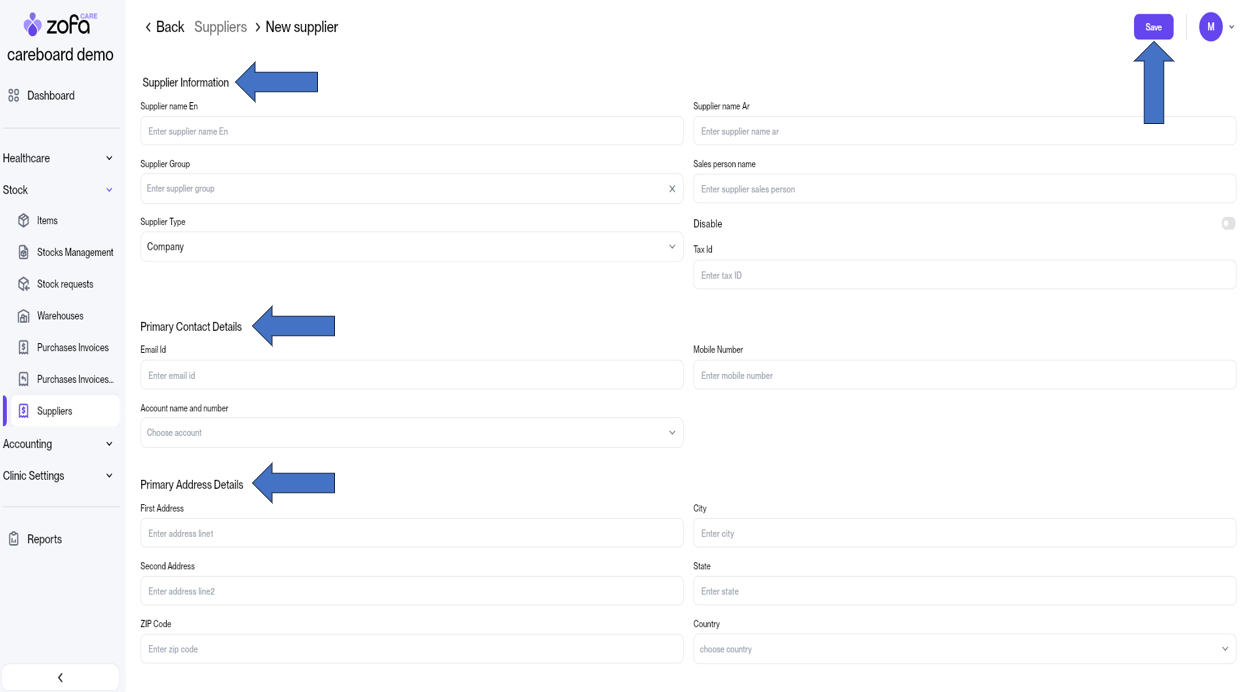The height and width of the screenshot is (692, 1243).
Task: Click the Purchases Invoices icon
Action: (24, 348)
